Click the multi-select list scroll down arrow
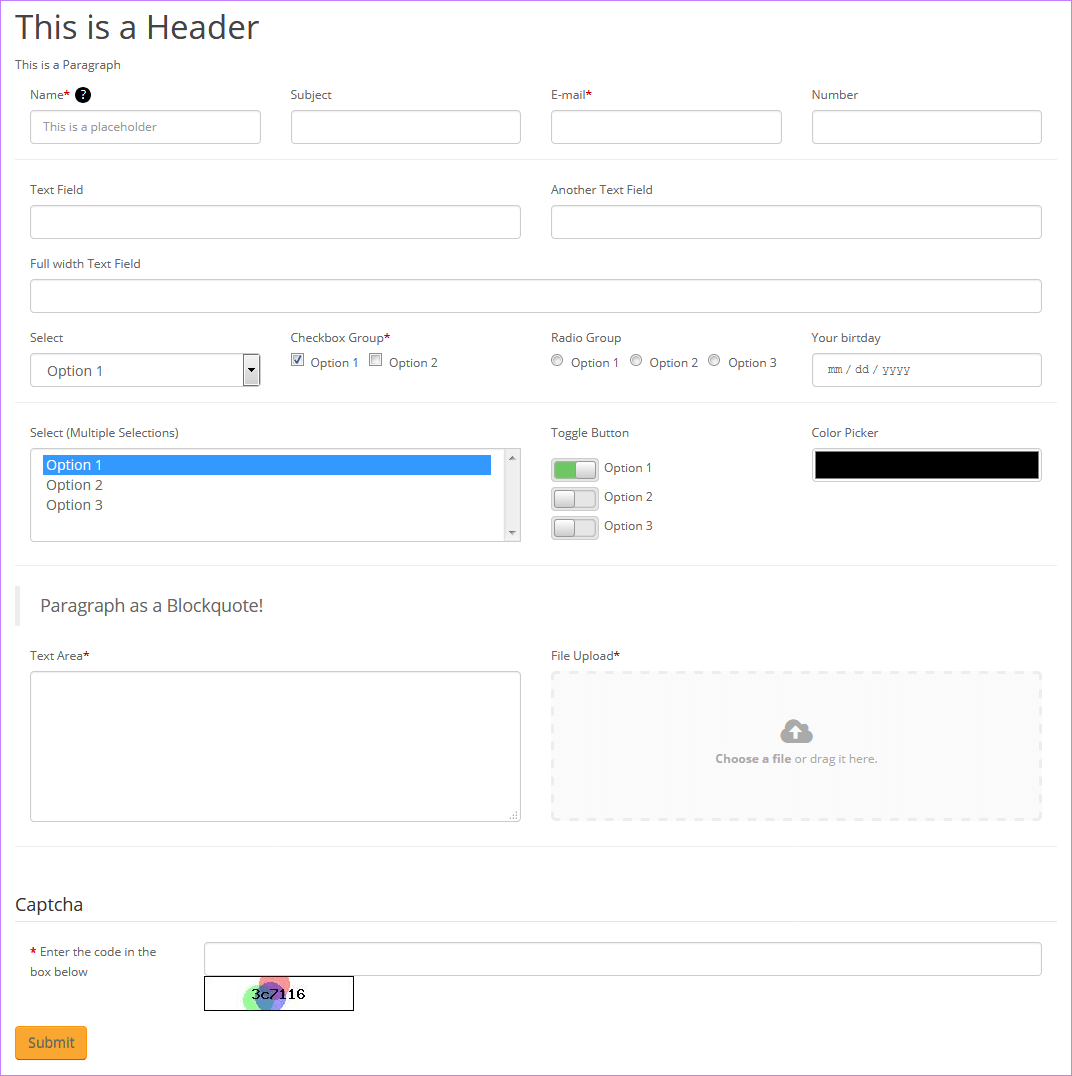This screenshot has height=1076, width=1072. 512,533
